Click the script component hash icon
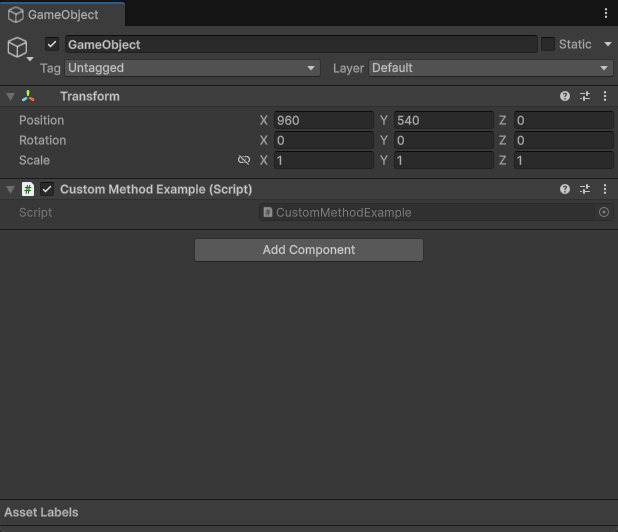 (x=28, y=189)
